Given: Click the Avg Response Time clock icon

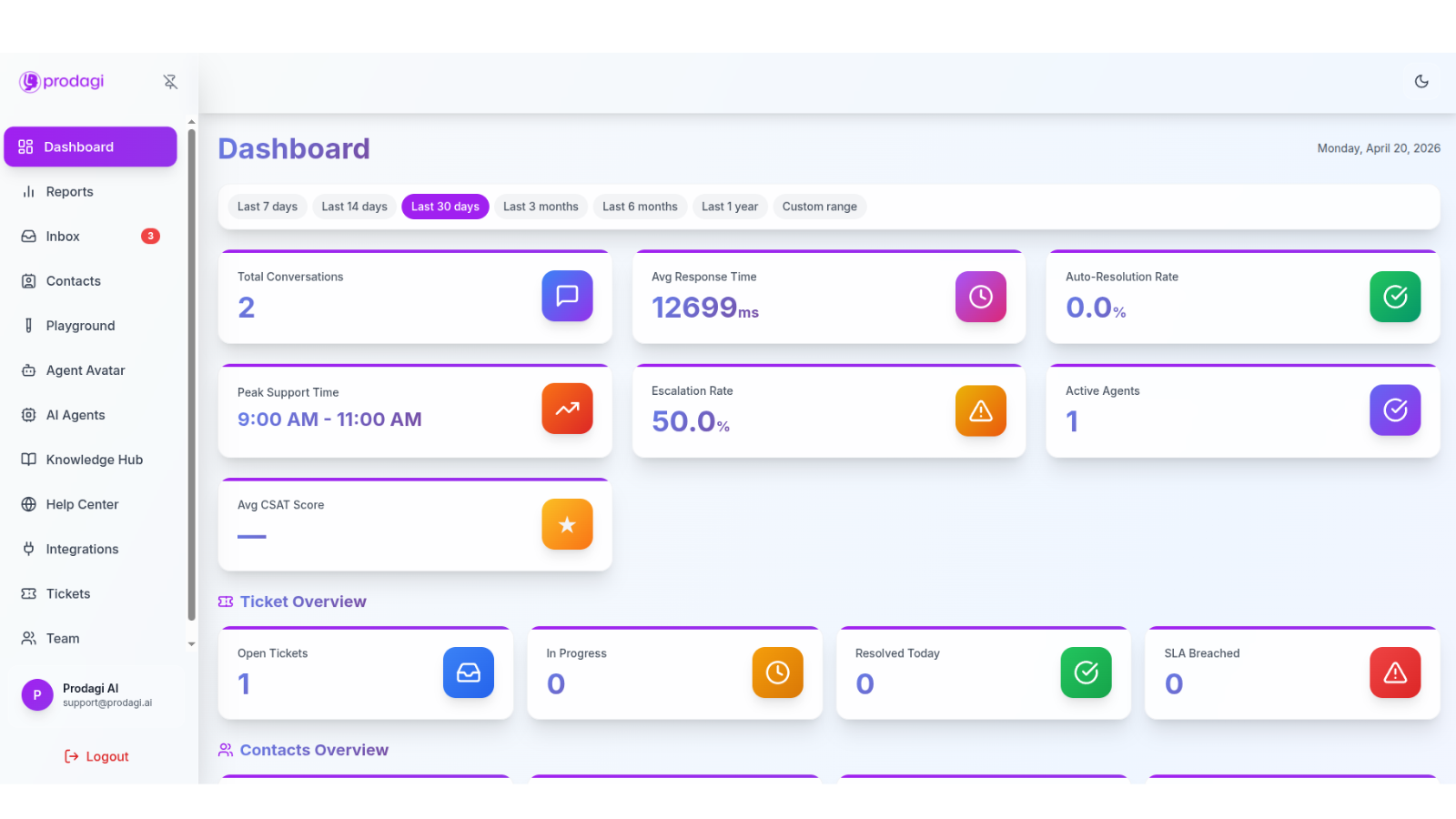Looking at the screenshot, I should click(x=980, y=297).
